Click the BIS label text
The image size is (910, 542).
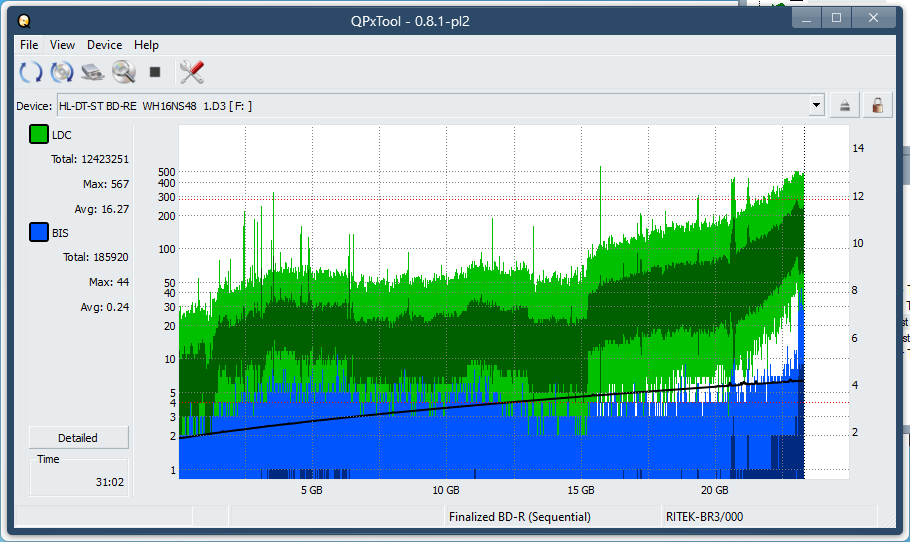tap(60, 233)
